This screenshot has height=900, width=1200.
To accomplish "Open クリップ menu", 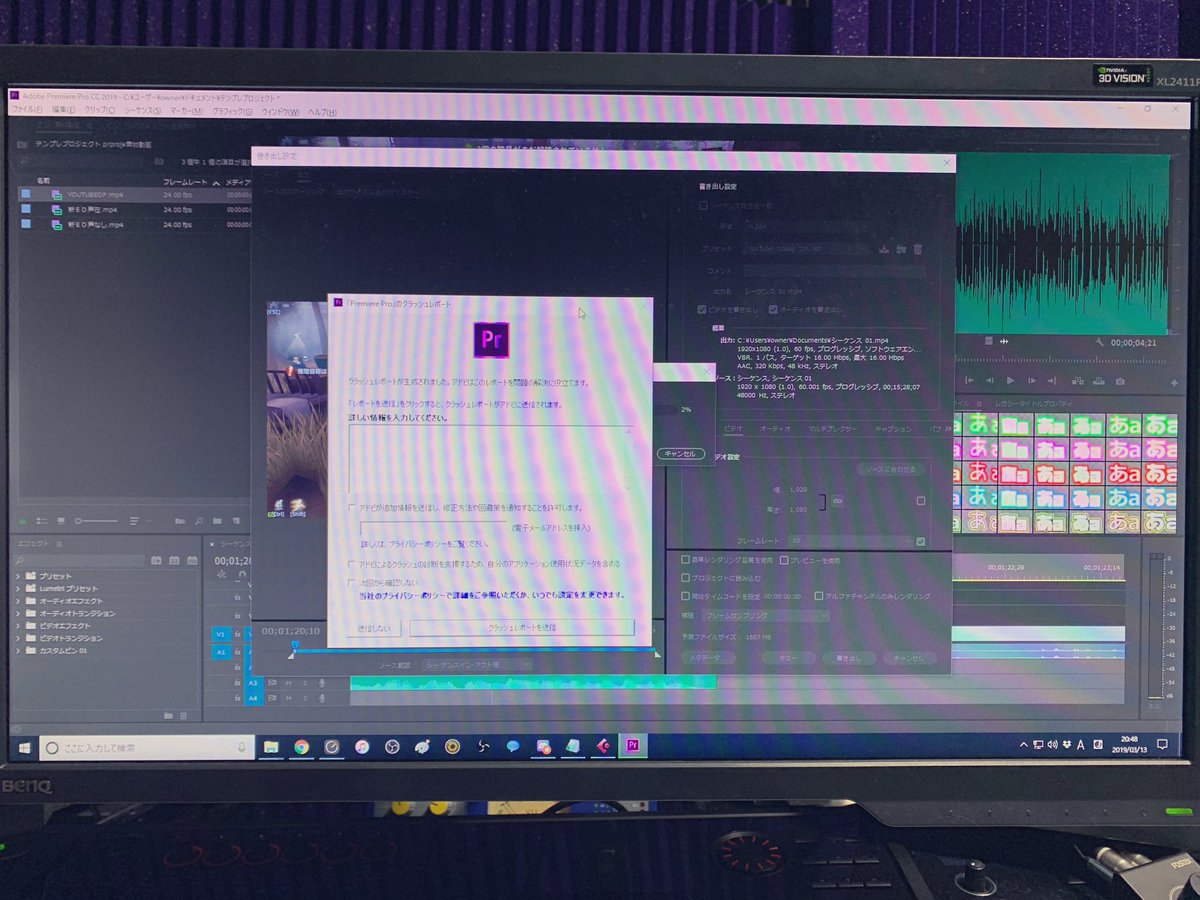I will (100, 111).
